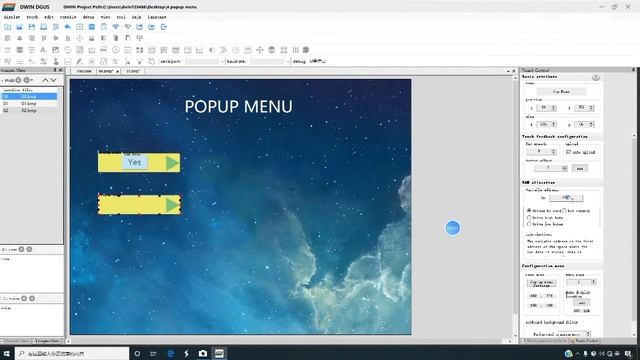Switch to the Welcome tab
Image resolution: width=640 pixels, height=360 pixels.
pyautogui.click(x=84, y=71)
